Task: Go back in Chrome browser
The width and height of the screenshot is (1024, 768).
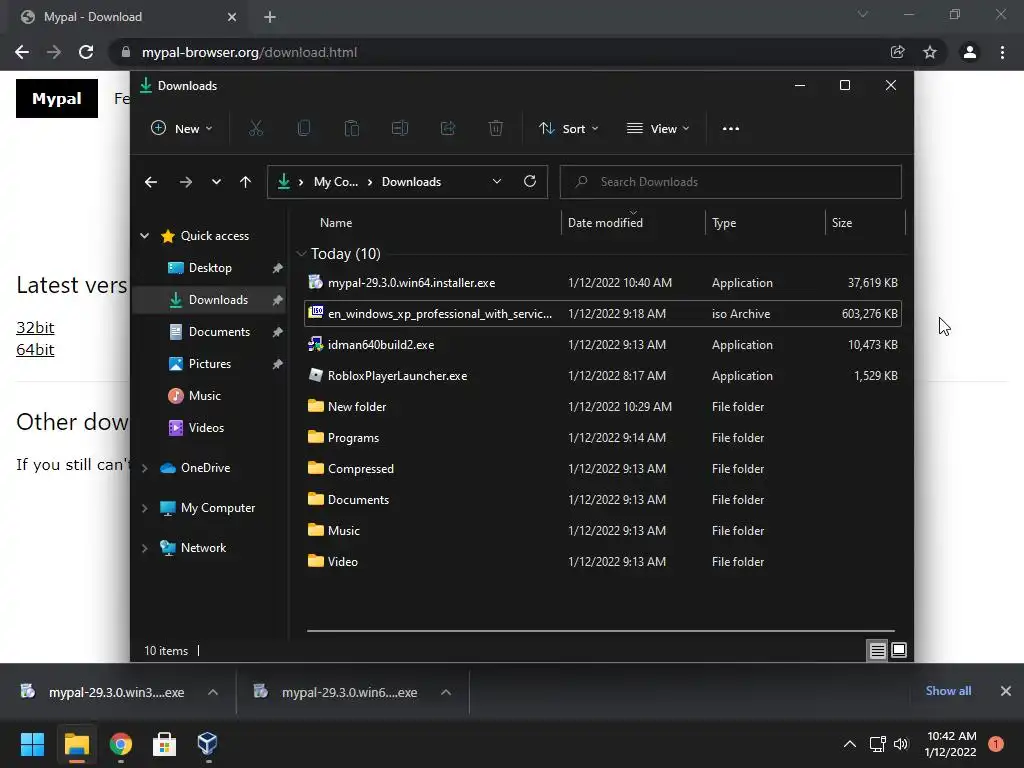Action: pos(22,52)
